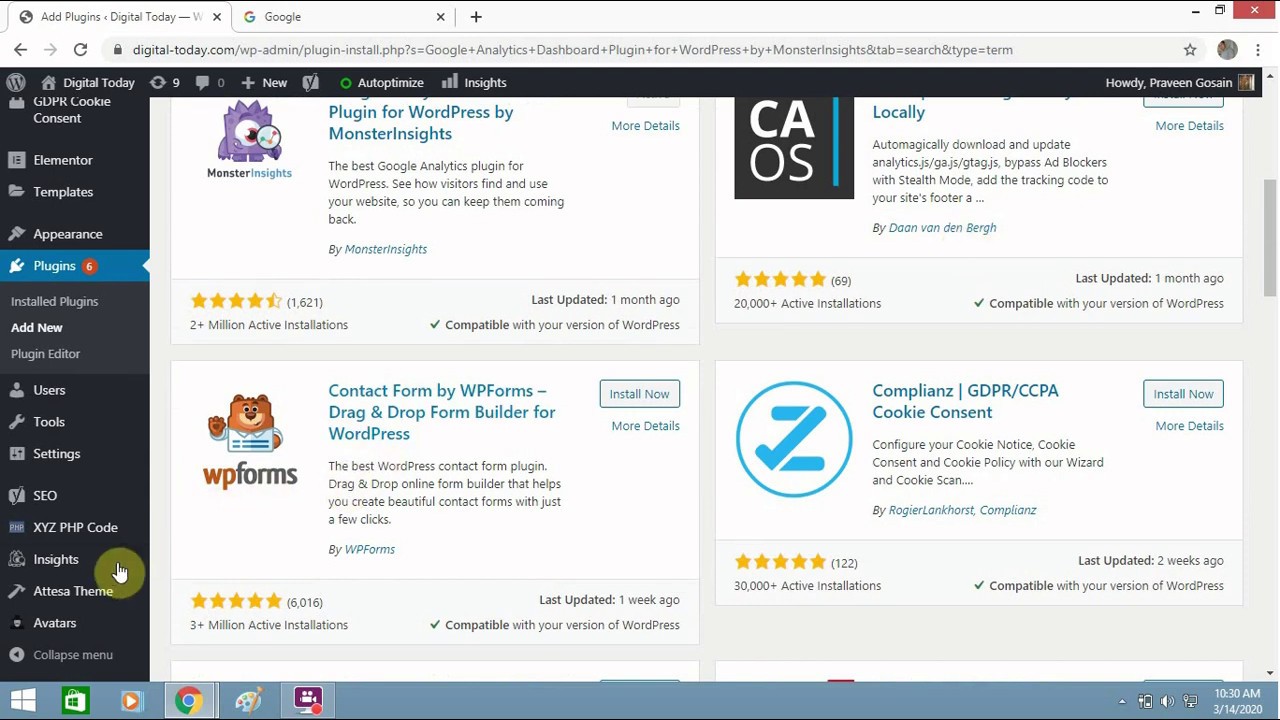
Task: Open Attesa Theme sidebar item
Action: pos(75,591)
